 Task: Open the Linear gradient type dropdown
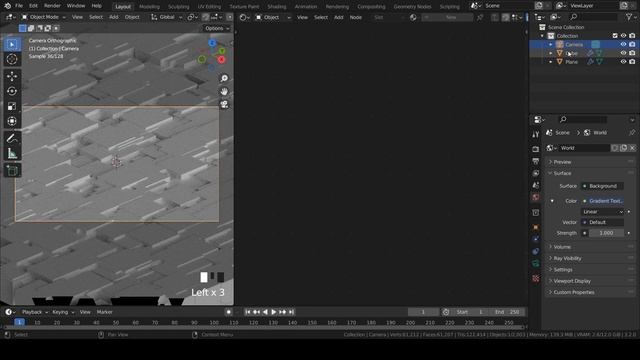pyautogui.click(x=602, y=212)
